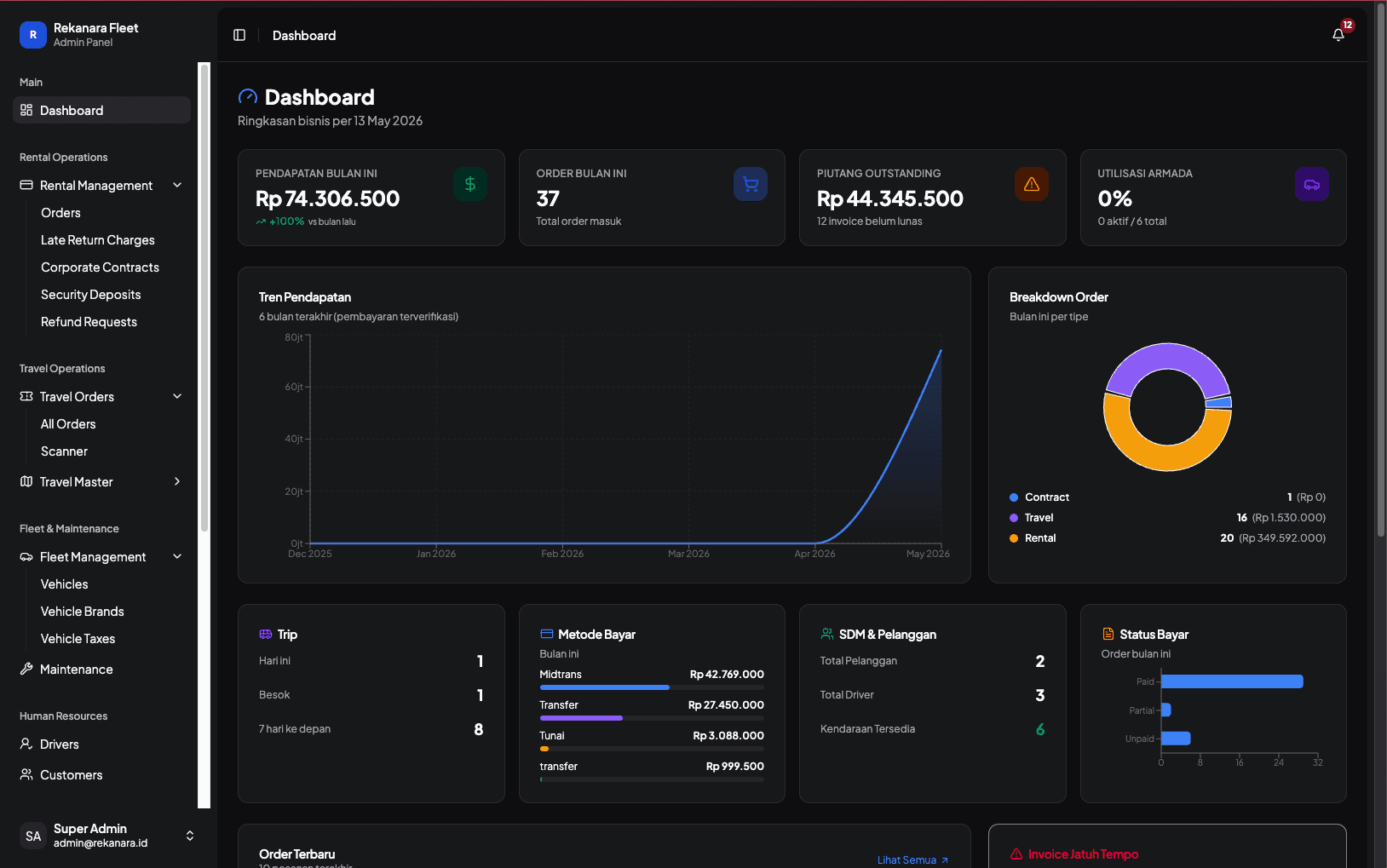Click the warning icon on Piutang card
Viewport: 1387px width, 868px height.
coord(1032,184)
